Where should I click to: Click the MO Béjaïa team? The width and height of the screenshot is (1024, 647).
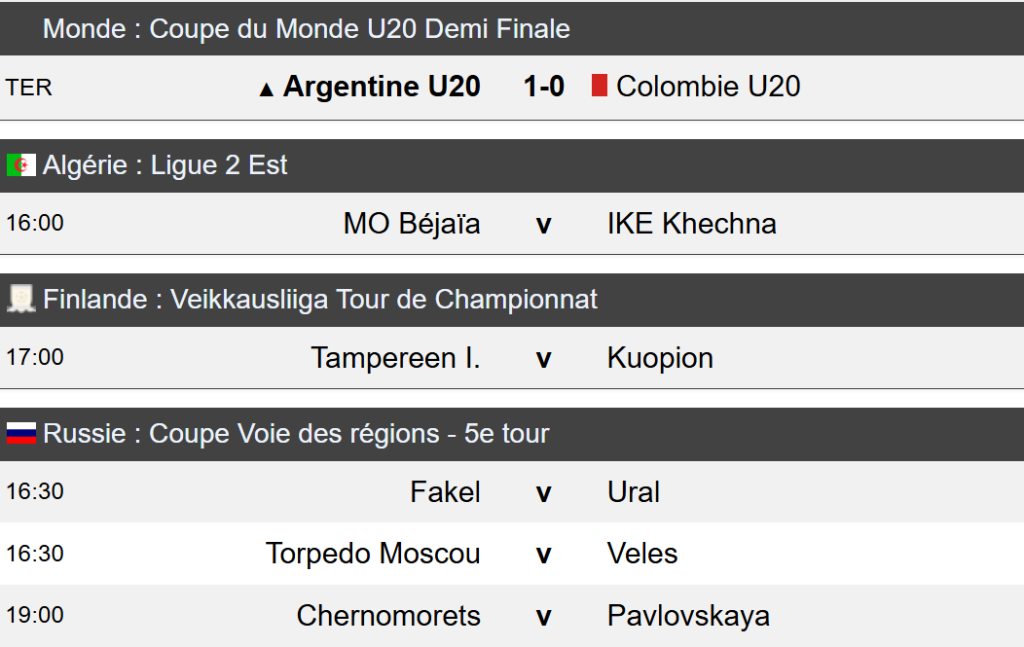(x=411, y=223)
